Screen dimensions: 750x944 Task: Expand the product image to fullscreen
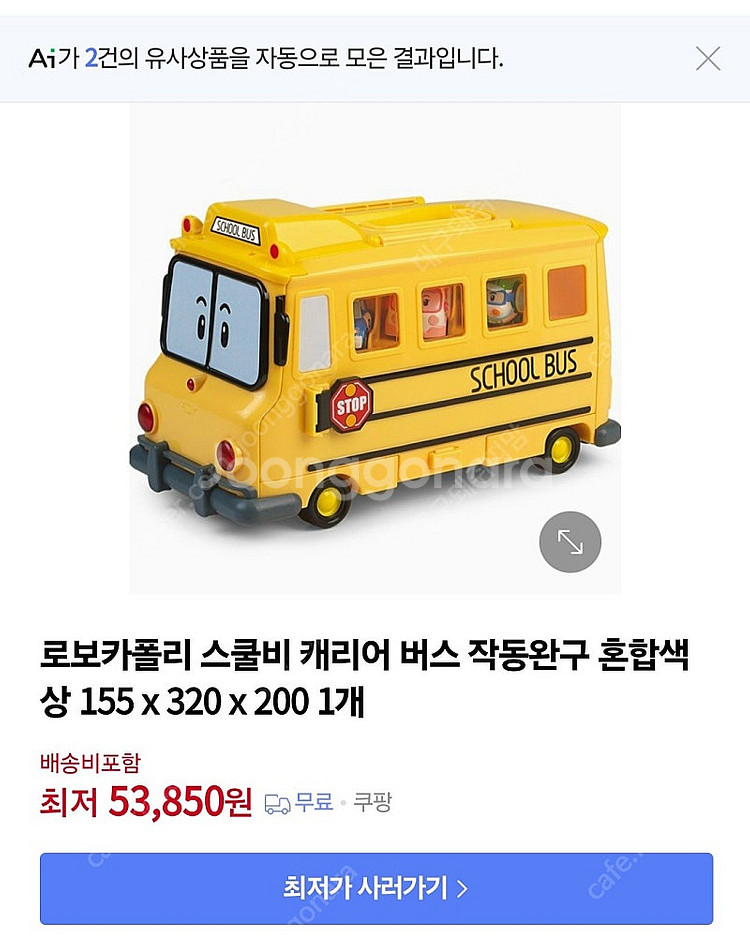tap(569, 542)
